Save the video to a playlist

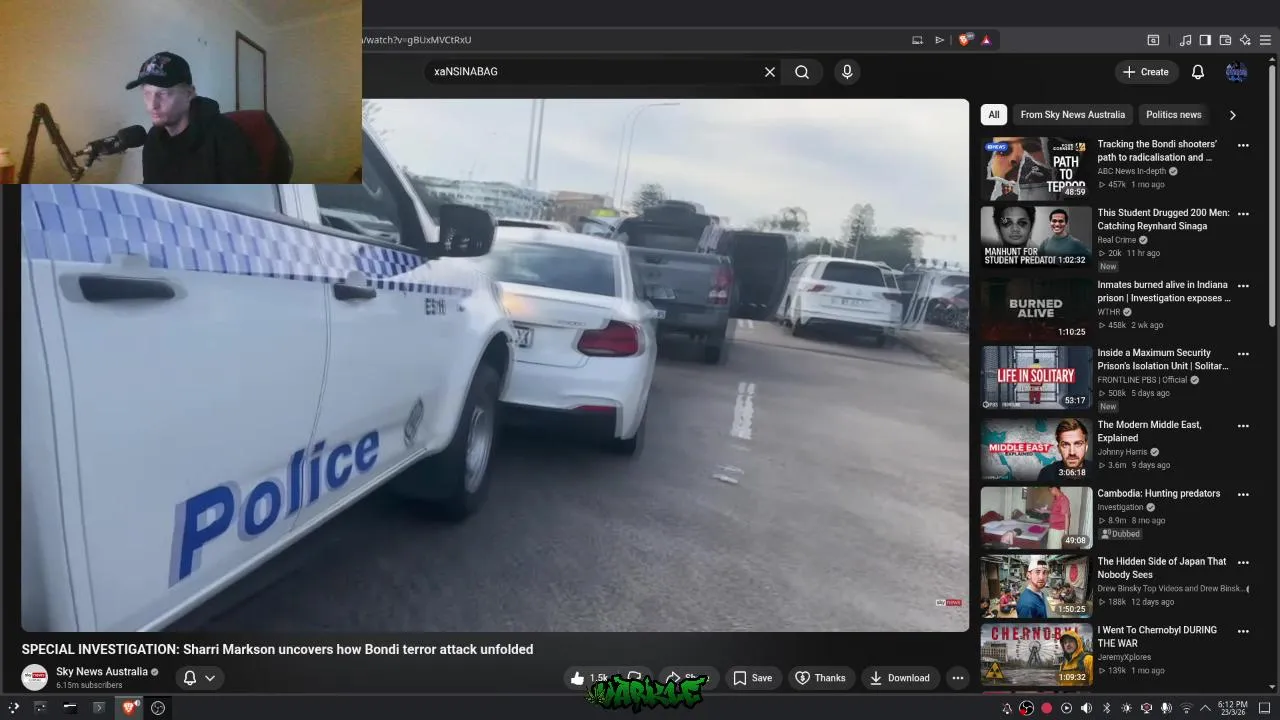coord(752,678)
